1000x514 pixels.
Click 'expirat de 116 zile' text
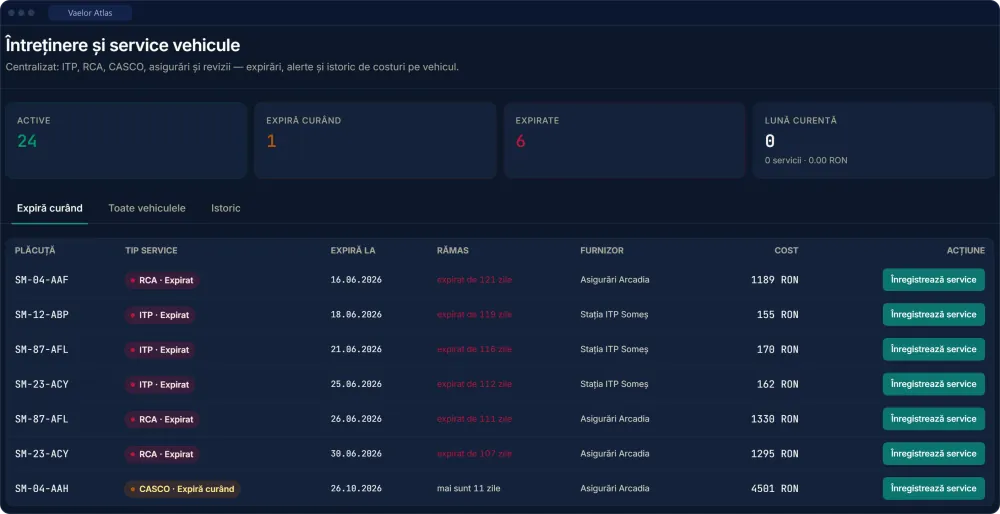pyautogui.click(x=474, y=349)
